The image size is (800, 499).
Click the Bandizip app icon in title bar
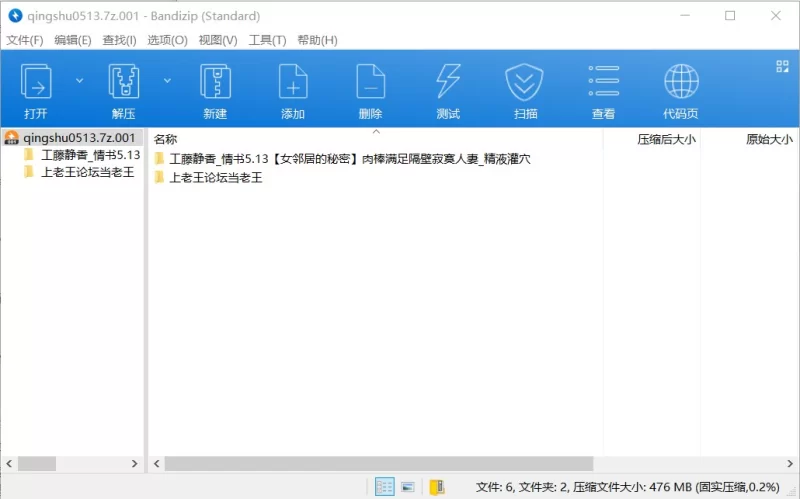pyautogui.click(x=15, y=16)
